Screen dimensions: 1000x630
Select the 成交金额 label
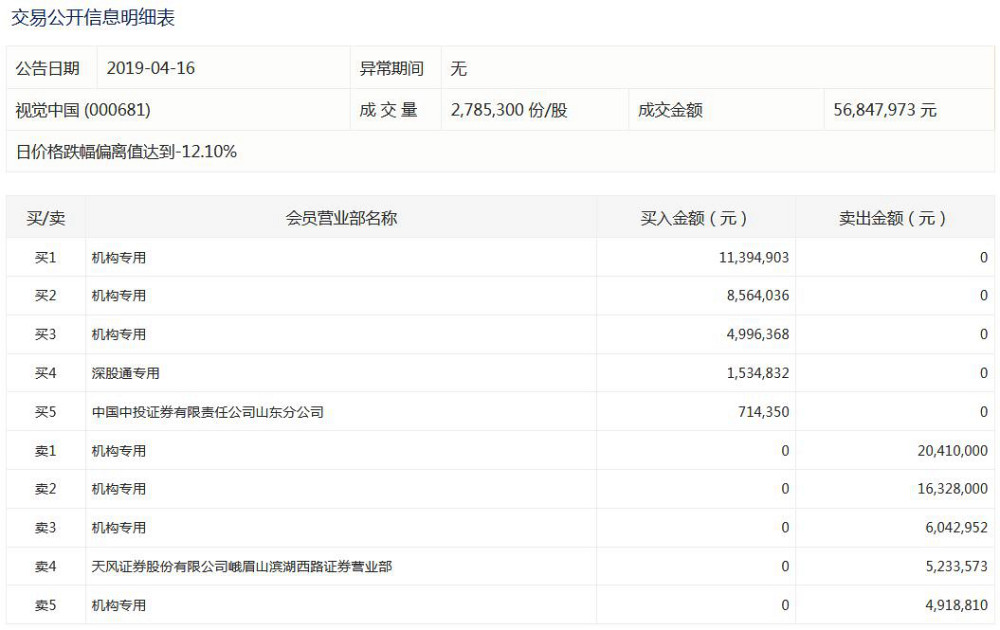click(670, 110)
